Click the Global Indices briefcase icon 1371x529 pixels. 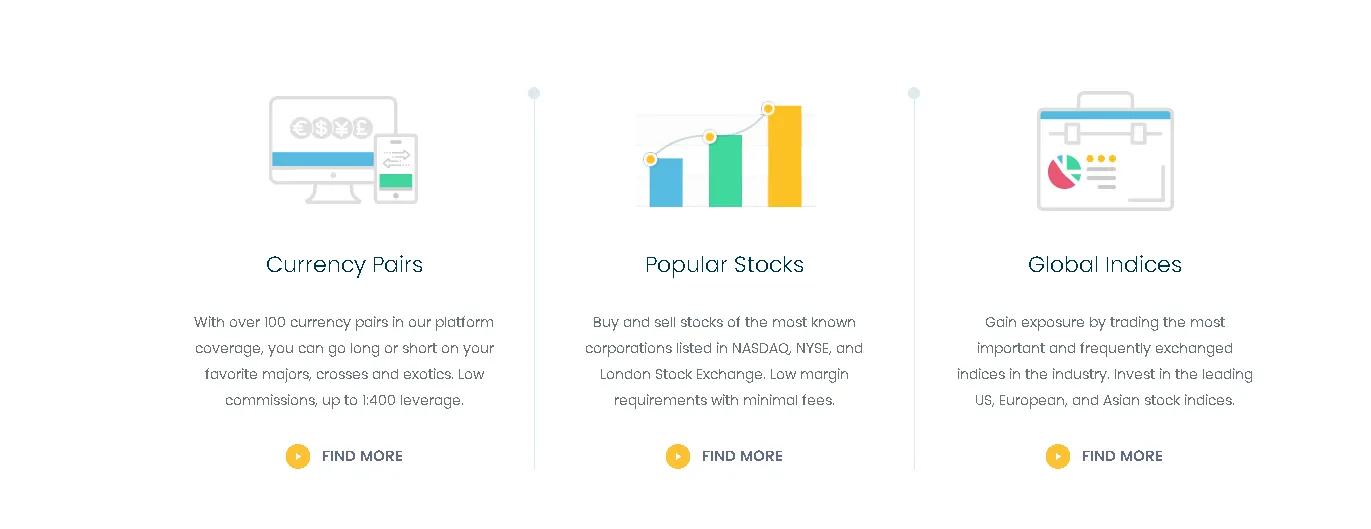point(1105,151)
